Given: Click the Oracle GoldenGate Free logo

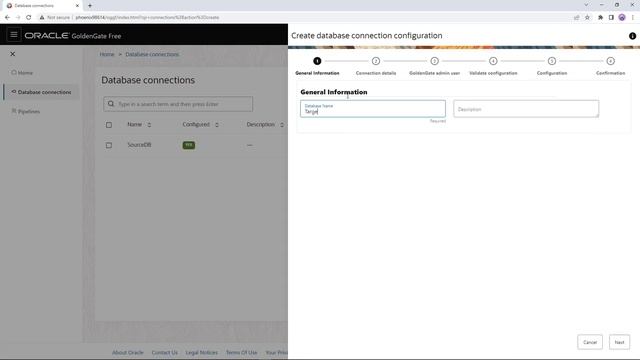Looking at the screenshot, I should tap(73, 36).
